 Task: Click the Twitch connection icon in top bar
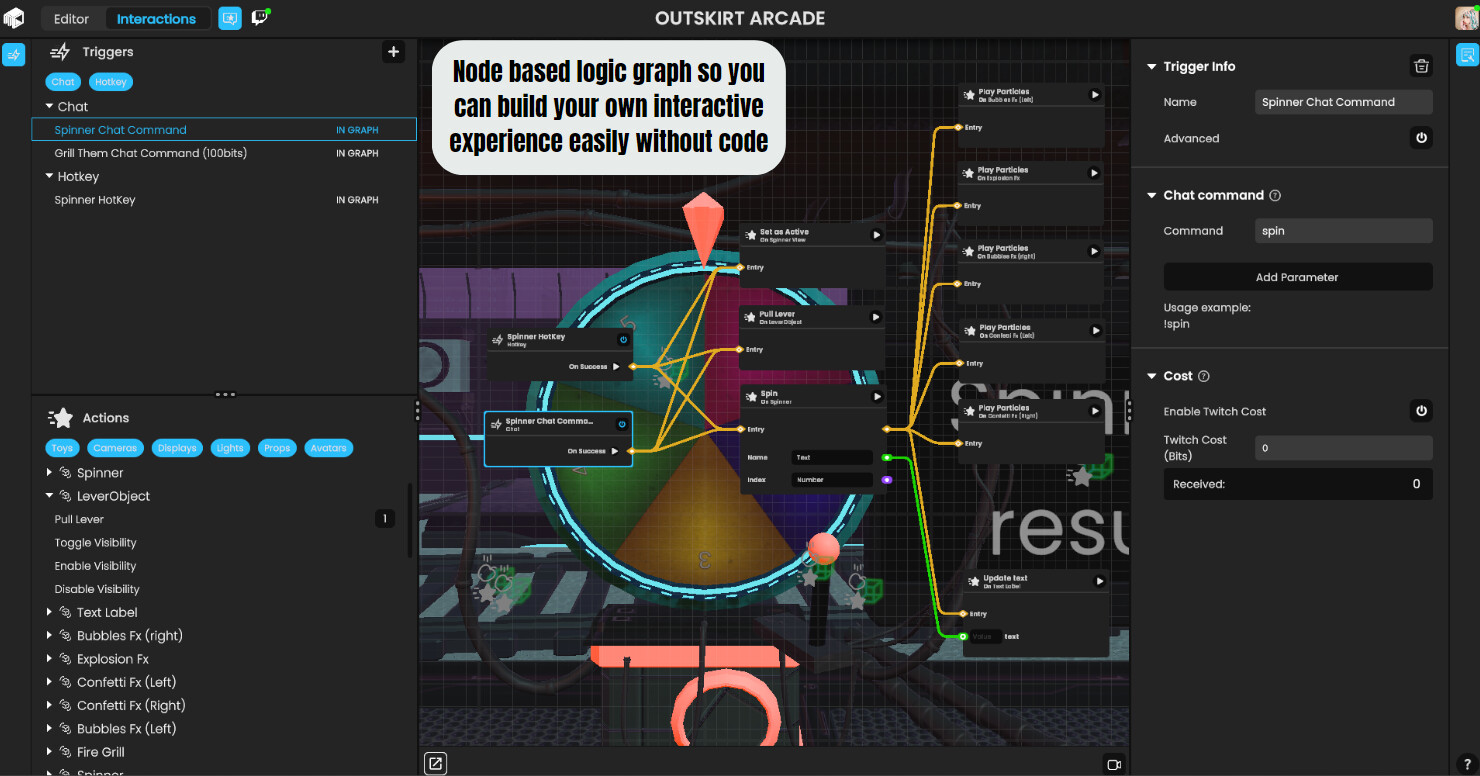260,18
